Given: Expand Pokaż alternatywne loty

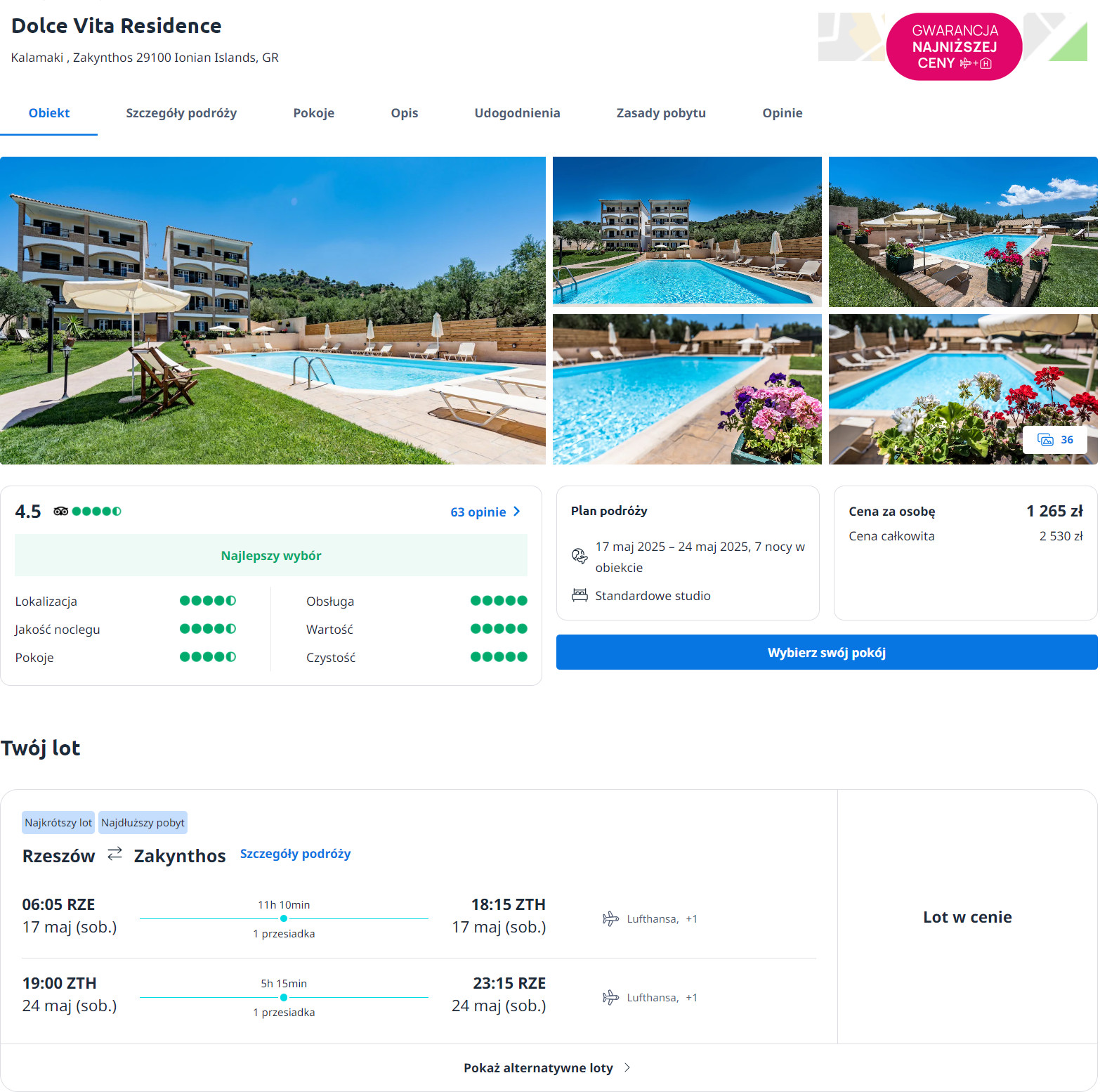Looking at the screenshot, I should point(546,1068).
